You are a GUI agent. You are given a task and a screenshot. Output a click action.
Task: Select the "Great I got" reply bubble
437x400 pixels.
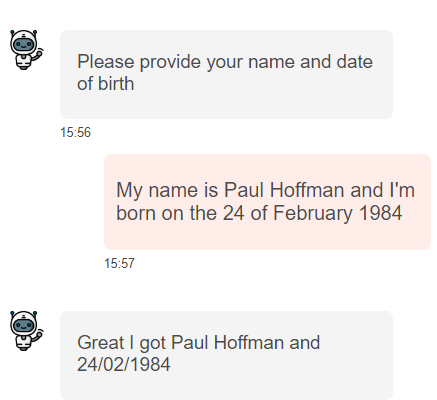226,355
